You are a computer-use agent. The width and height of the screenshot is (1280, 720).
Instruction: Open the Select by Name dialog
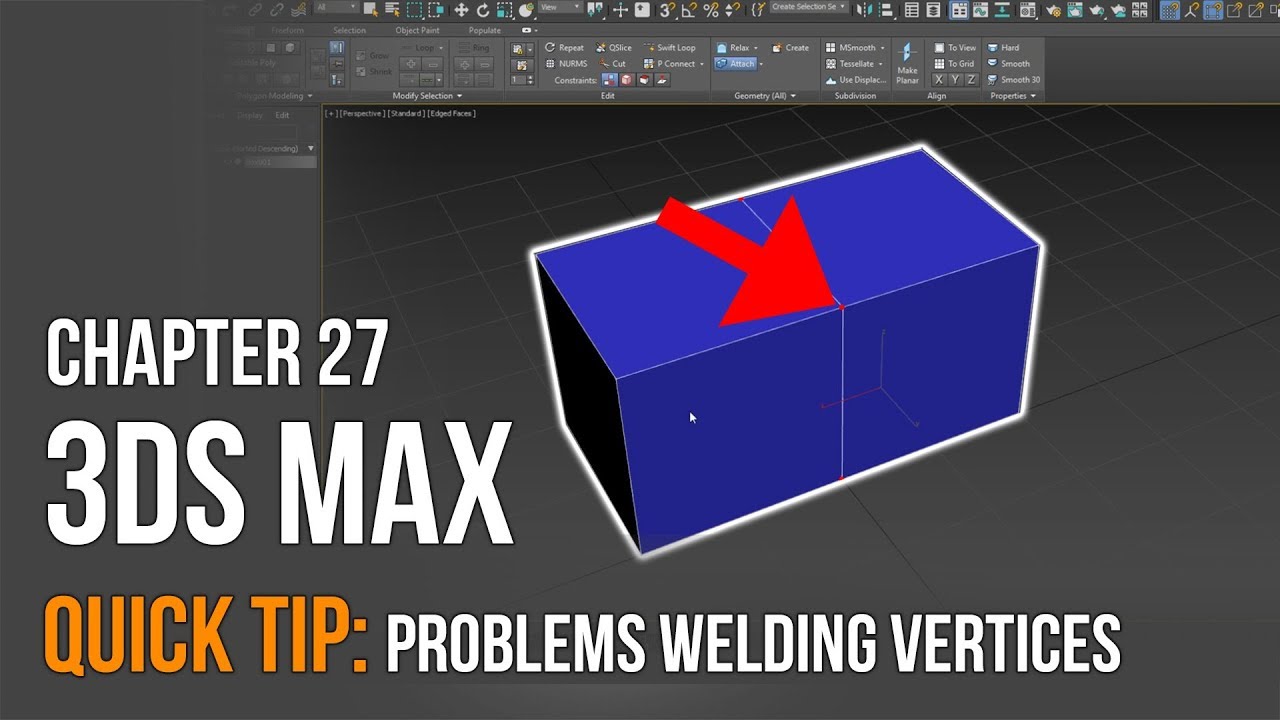(392, 9)
